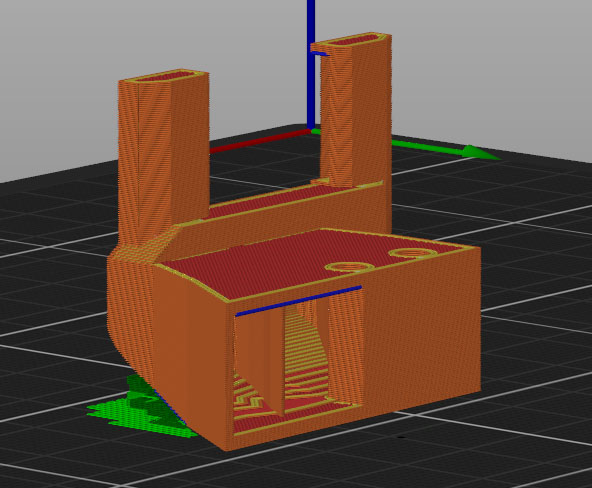Screen dimensions: 592x488
Task: Click the green support material at the base
Action: coord(142,409)
